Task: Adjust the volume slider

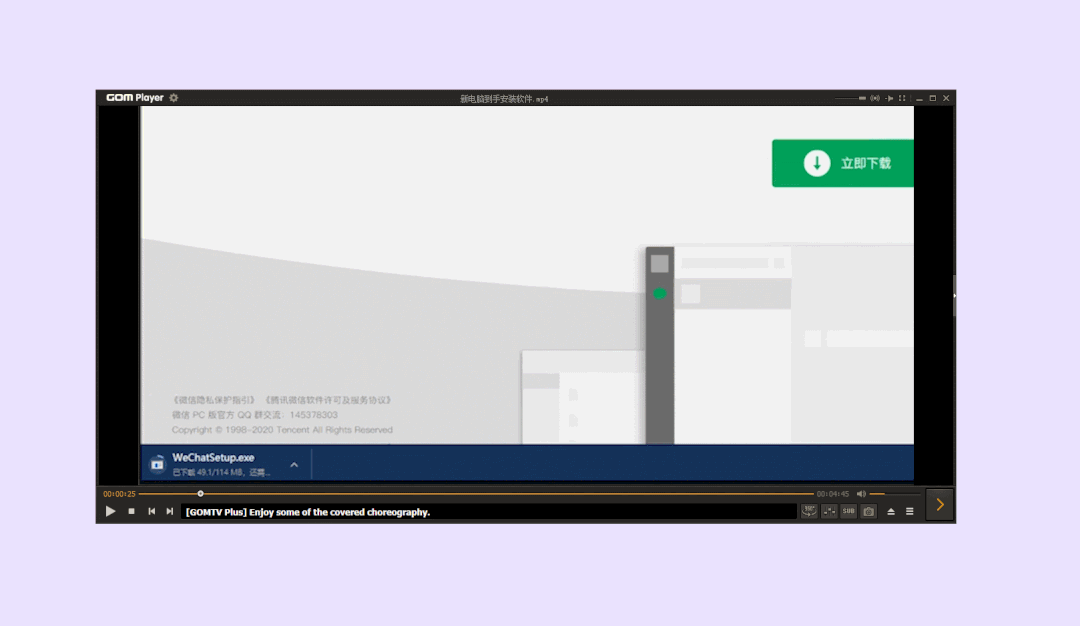Action: coord(895,494)
